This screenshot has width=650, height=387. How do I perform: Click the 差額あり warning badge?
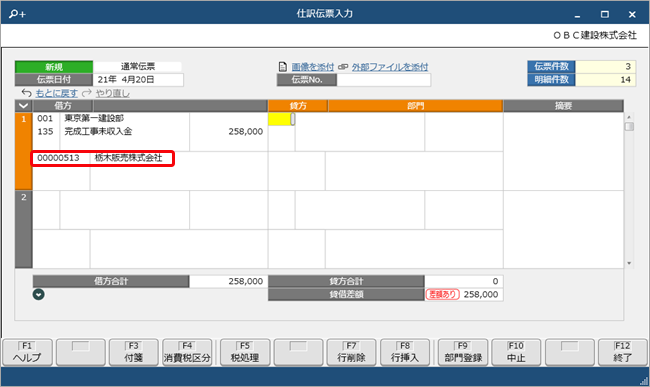pyautogui.click(x=442, y=295)
